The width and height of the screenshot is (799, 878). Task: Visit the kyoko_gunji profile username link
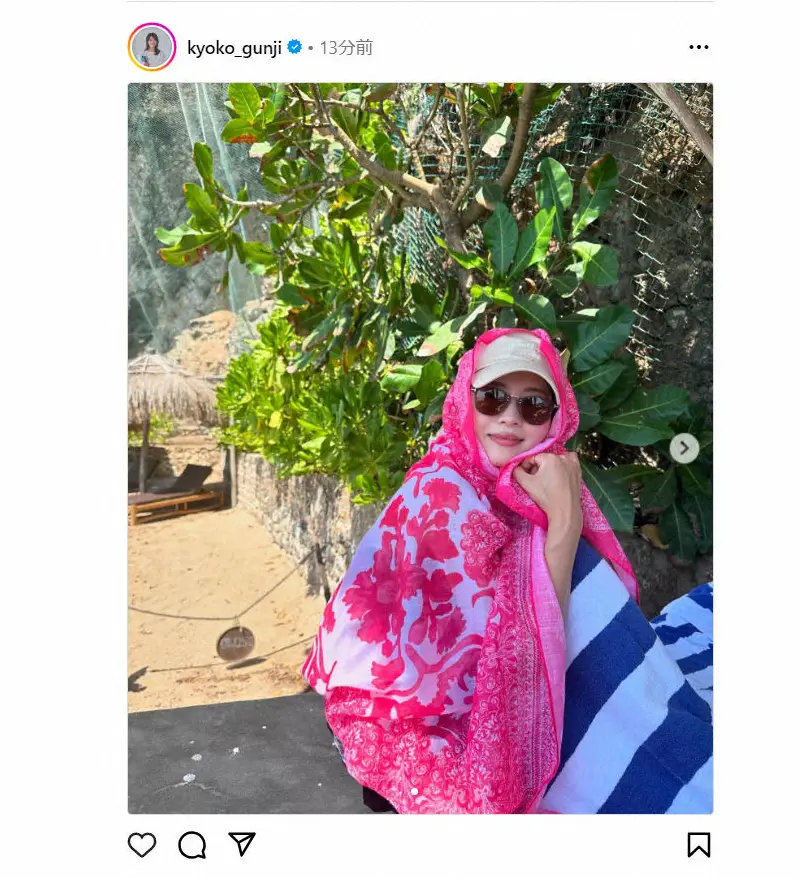pyautogui.click(x=234, y=48)
